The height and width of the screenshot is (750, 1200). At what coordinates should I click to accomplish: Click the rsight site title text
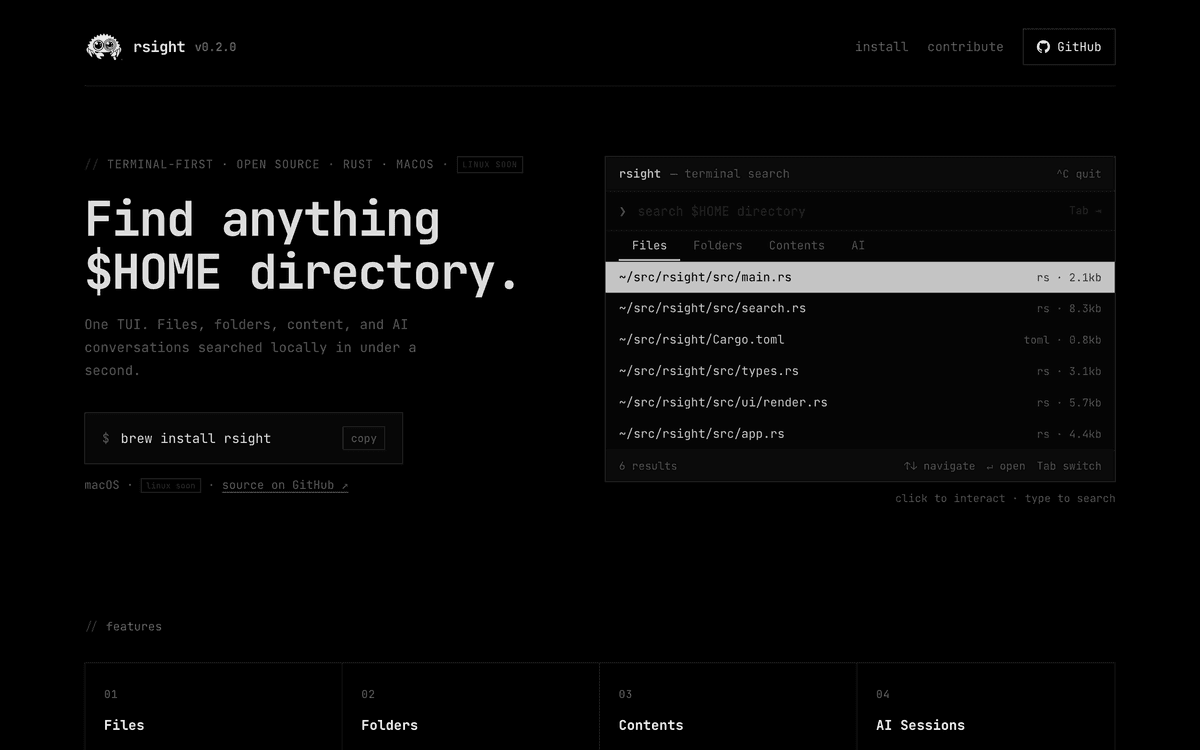click(159, 47)
